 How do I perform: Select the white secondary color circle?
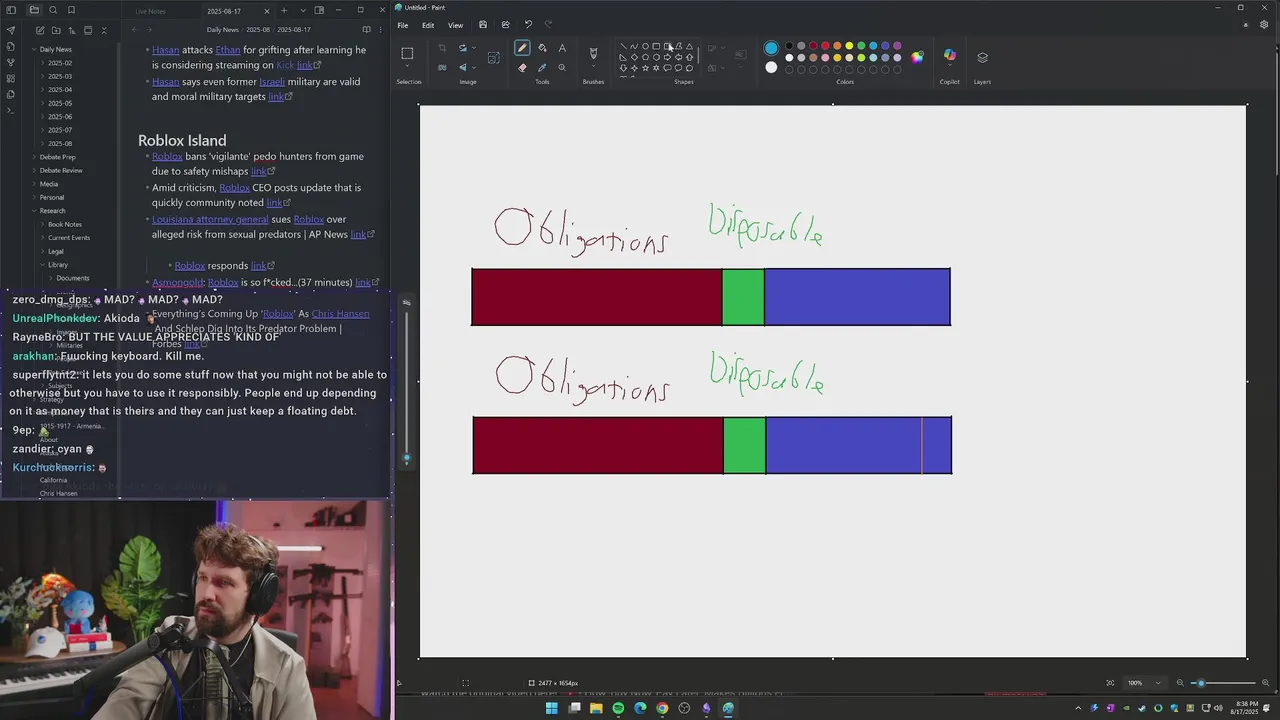pyautogui.click(x=771, y=67)
